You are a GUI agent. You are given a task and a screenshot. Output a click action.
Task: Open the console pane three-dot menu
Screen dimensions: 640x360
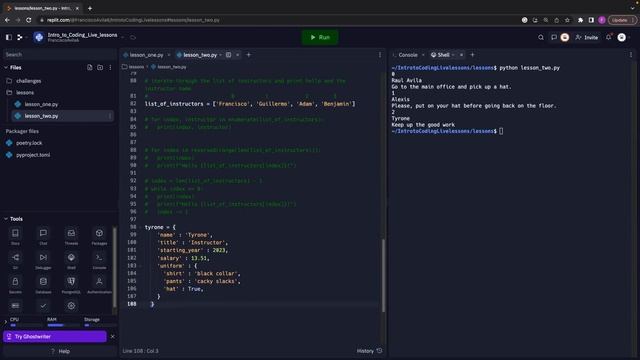click(x=631, y=55)
